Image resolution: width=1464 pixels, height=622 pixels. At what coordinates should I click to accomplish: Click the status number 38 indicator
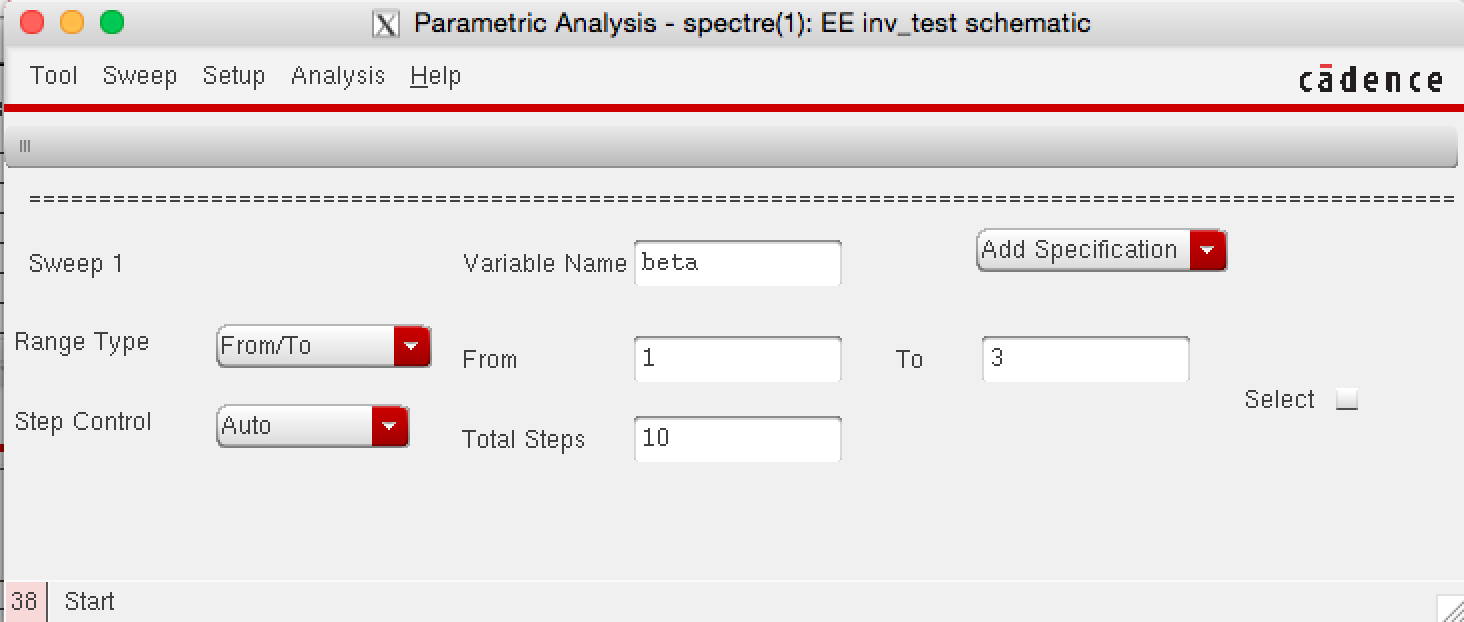click(x=24, y=602)
